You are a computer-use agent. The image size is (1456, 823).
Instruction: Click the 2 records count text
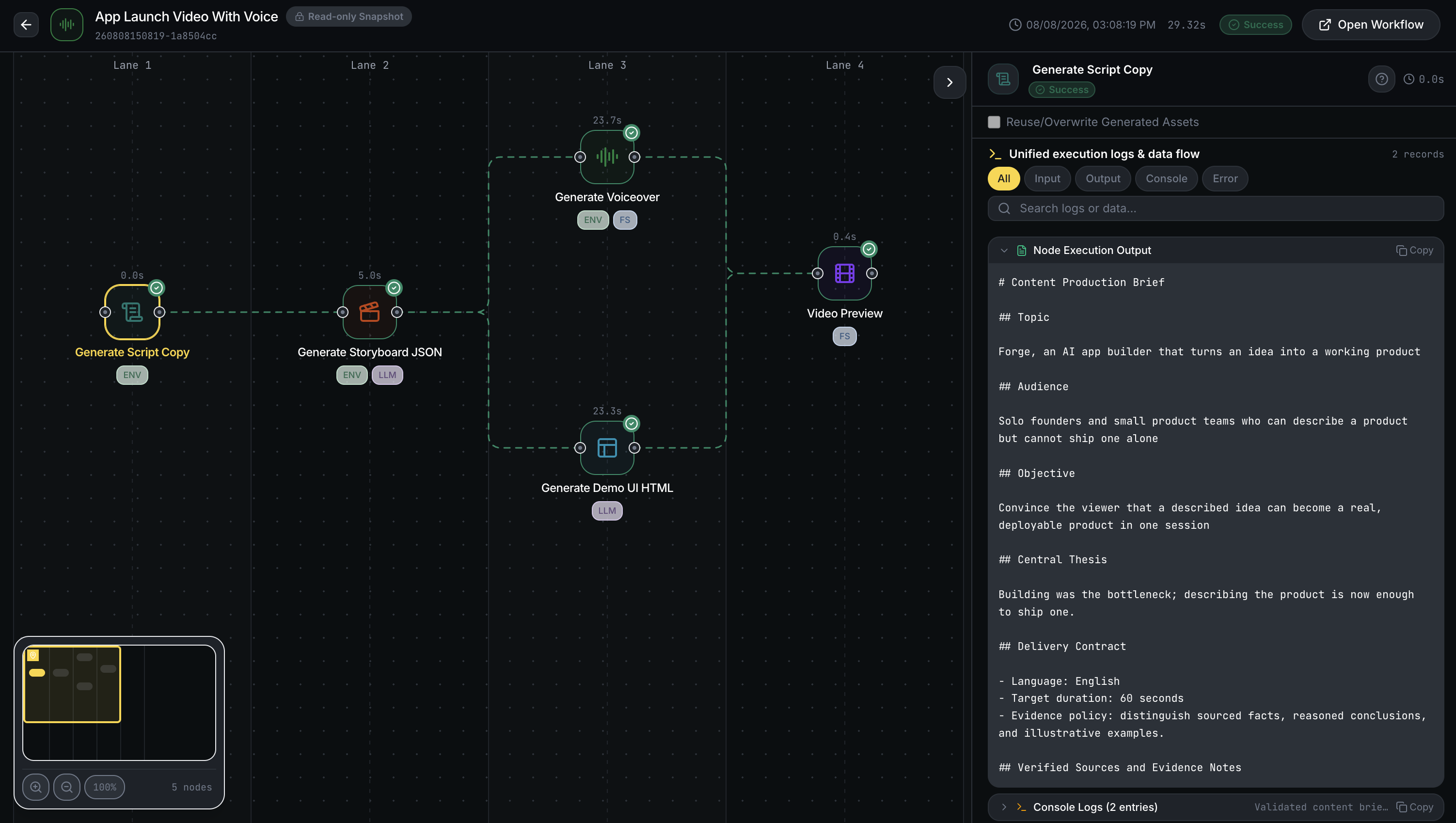[1418, 154]
